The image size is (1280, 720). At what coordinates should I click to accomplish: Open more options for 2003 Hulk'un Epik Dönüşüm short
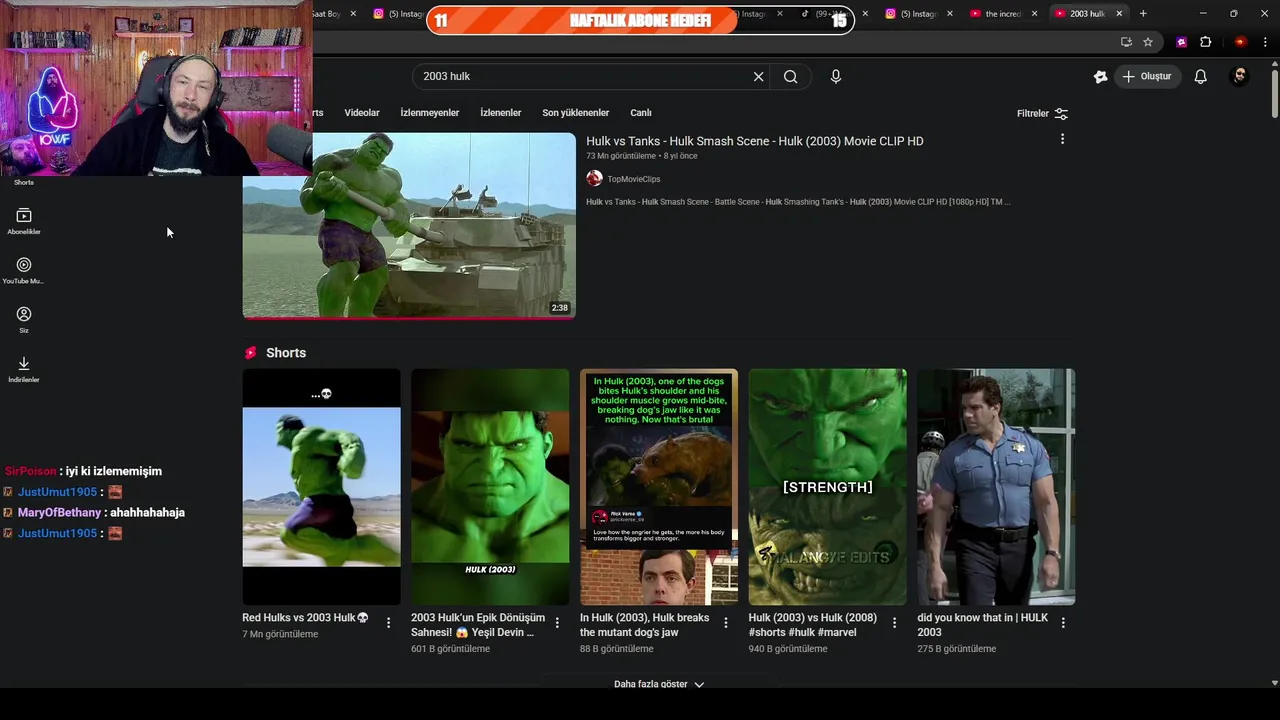coord(557,623)
